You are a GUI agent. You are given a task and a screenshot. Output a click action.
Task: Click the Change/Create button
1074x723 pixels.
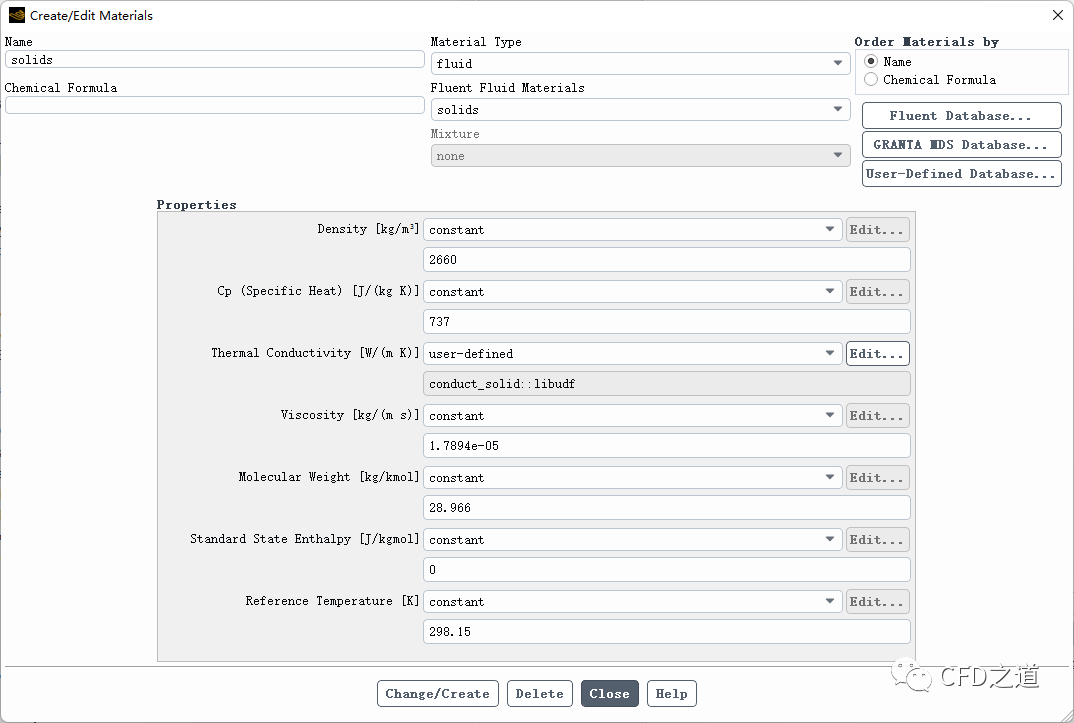(x=438, y=694)
